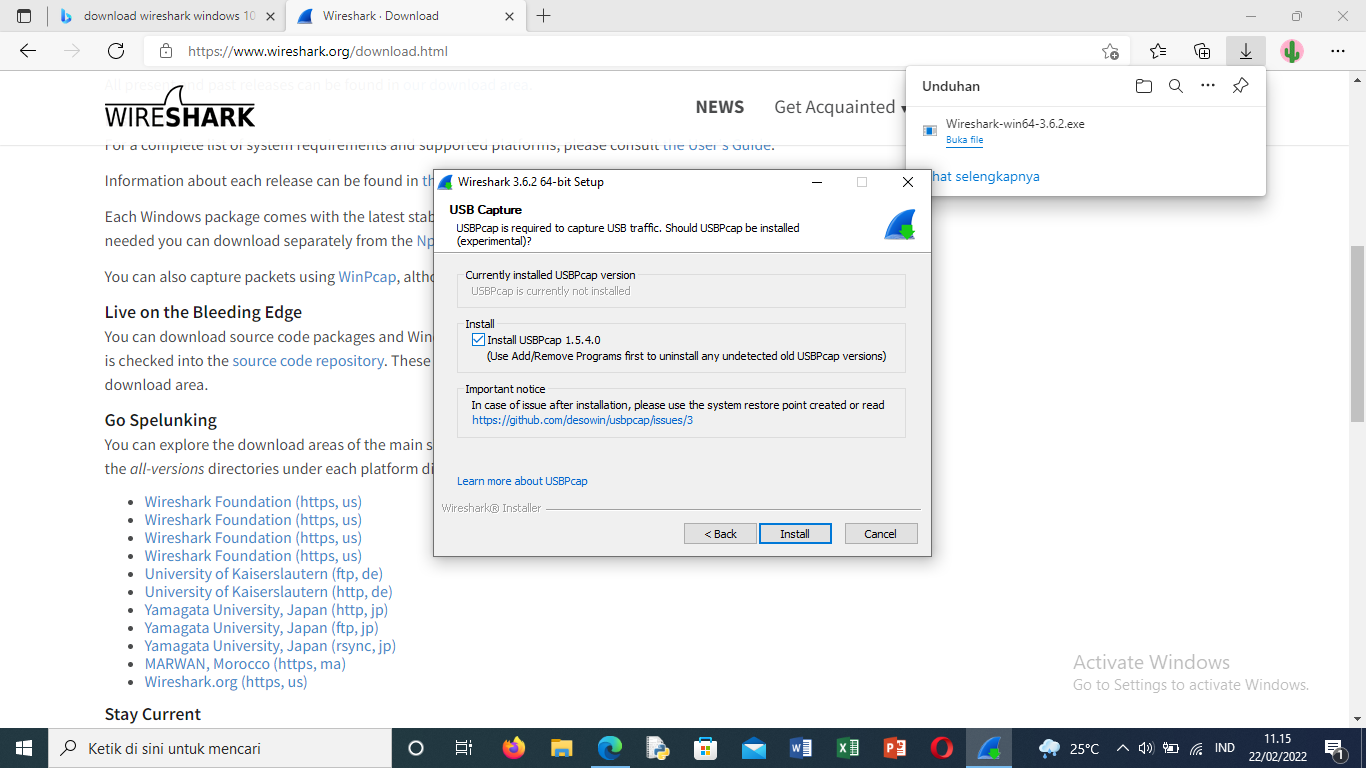Toggle the Downloads toolbar button
The image size is (1366, 768).
coord(1246,51)
